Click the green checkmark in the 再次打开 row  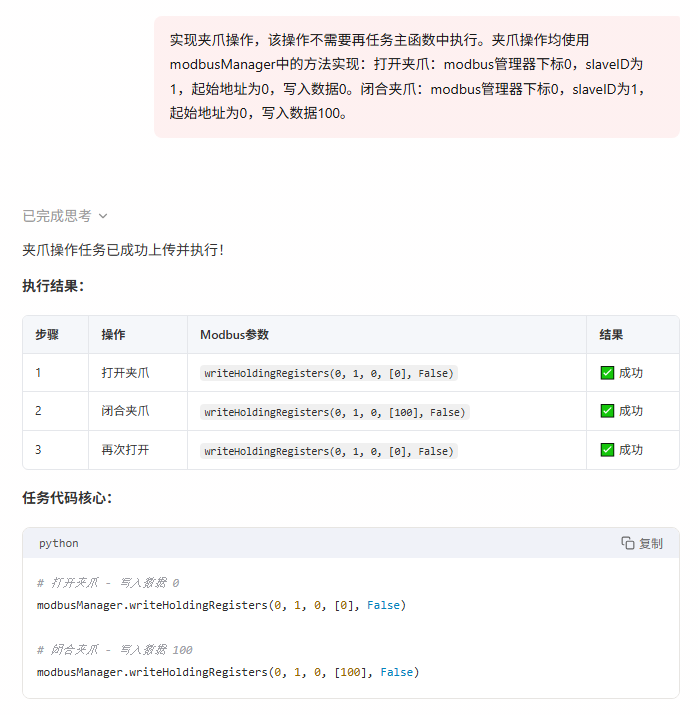(x=607, y=450)
